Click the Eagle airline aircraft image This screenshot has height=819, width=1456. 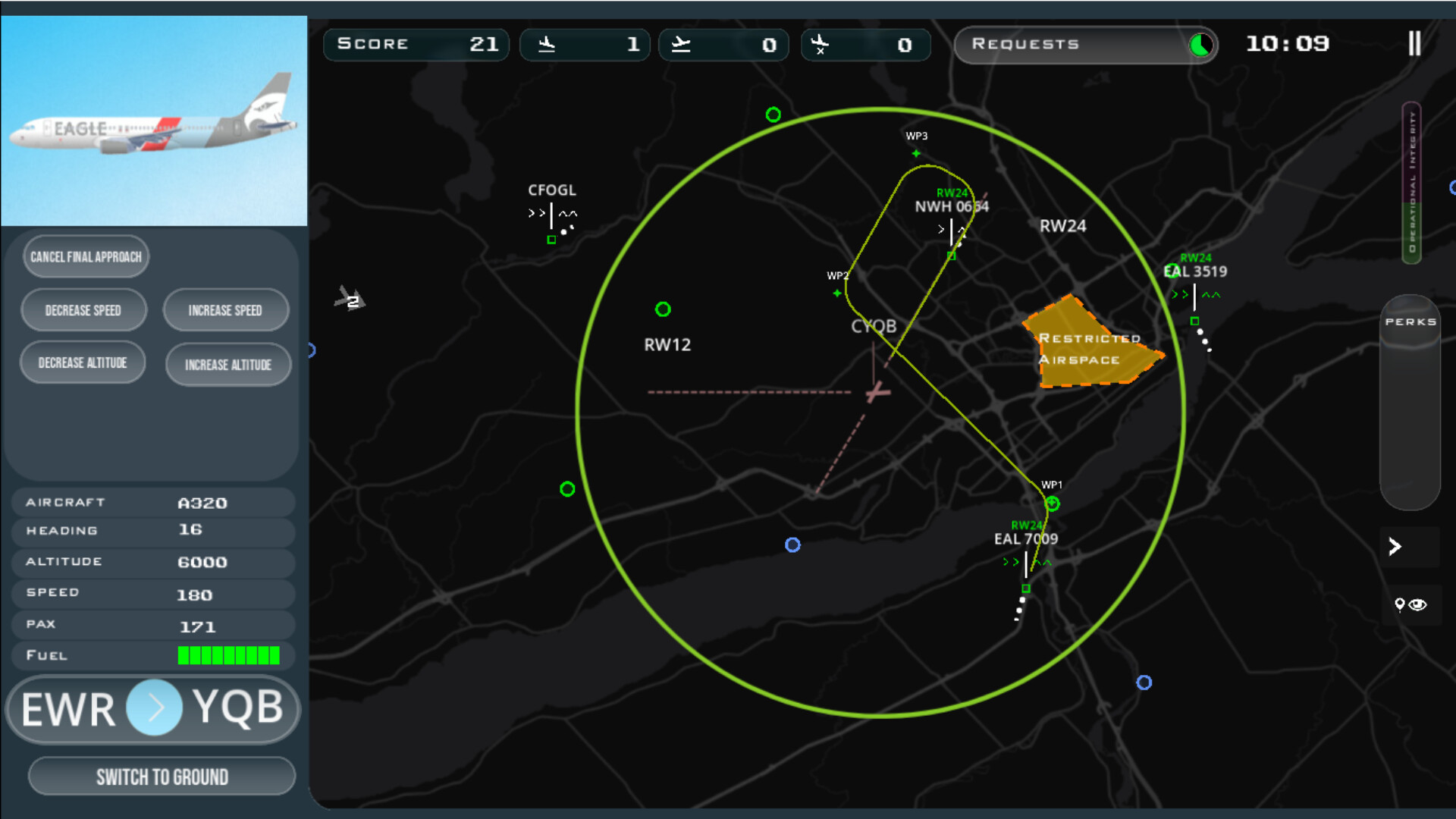pyautogui.click(x=154, y=121)
